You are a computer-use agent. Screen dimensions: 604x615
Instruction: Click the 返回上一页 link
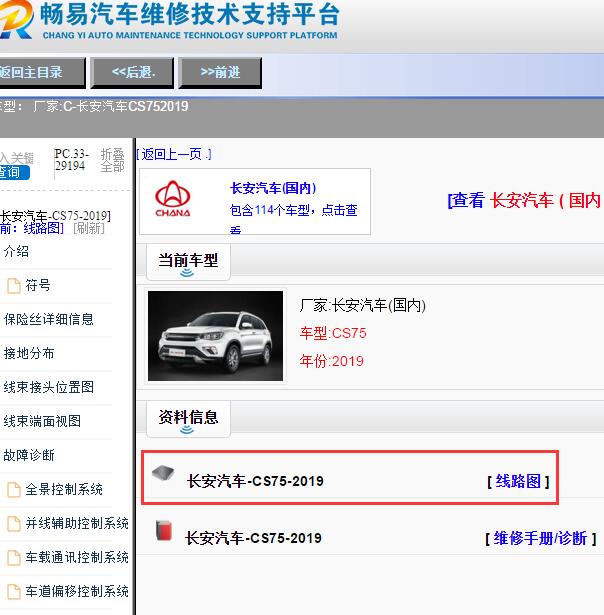pos(174,154)
